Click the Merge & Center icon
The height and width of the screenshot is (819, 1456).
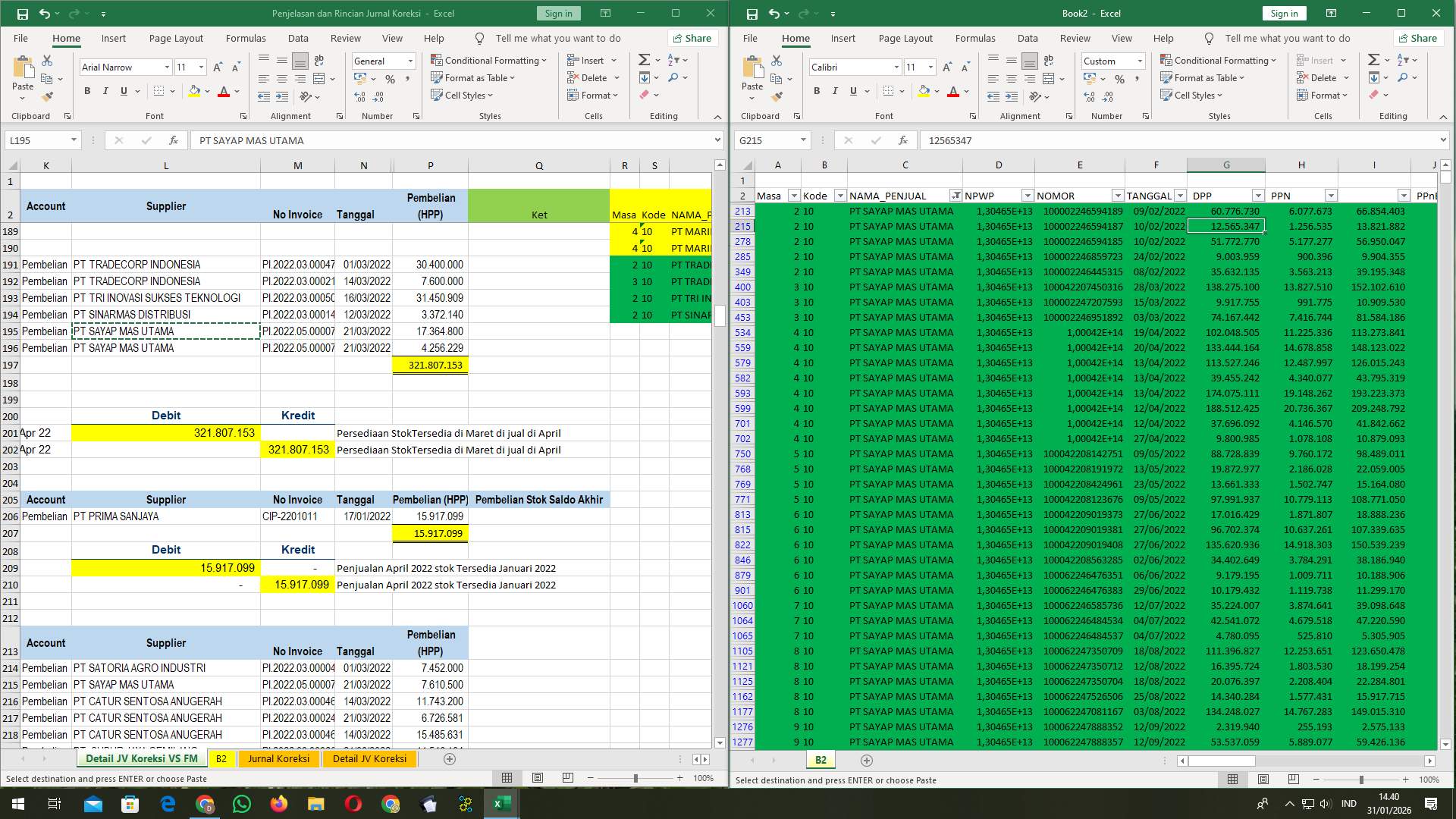tap(318, 78)
